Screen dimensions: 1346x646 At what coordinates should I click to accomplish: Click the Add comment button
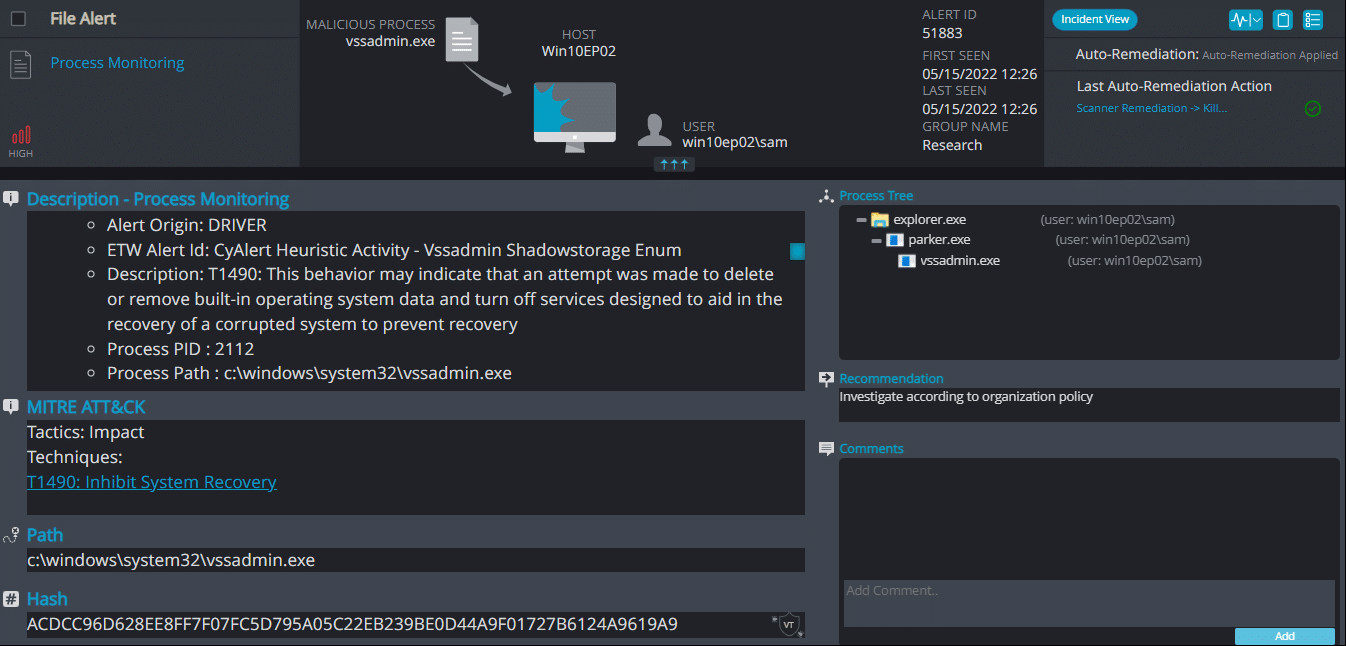(1285, 636)
